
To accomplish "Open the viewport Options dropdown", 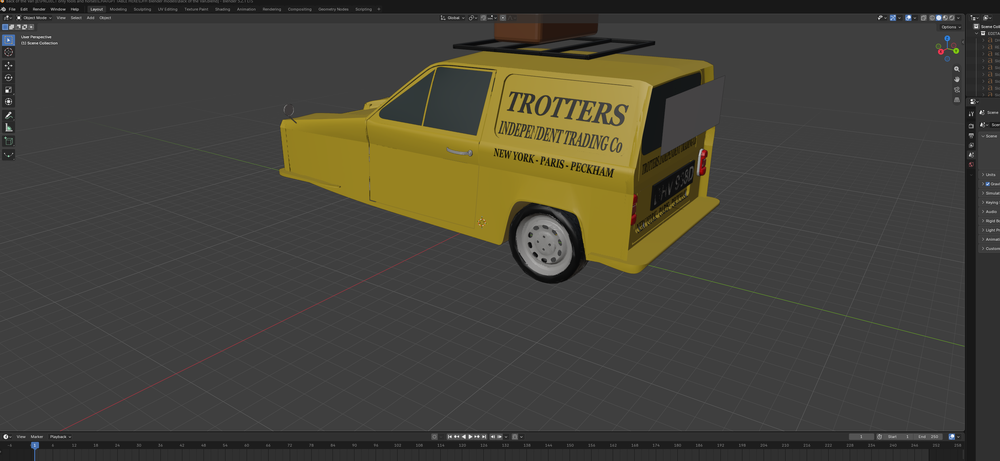I will [x=950, y=27].
